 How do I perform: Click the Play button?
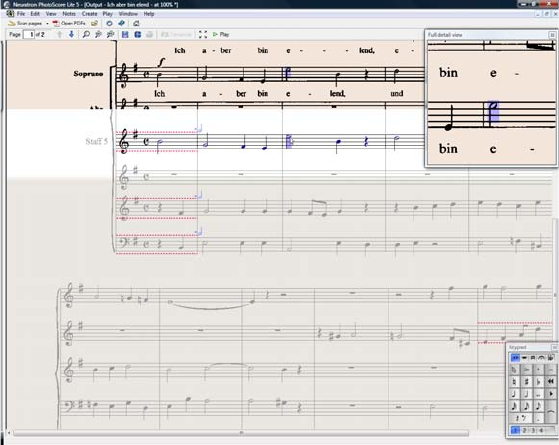(221, 35)
